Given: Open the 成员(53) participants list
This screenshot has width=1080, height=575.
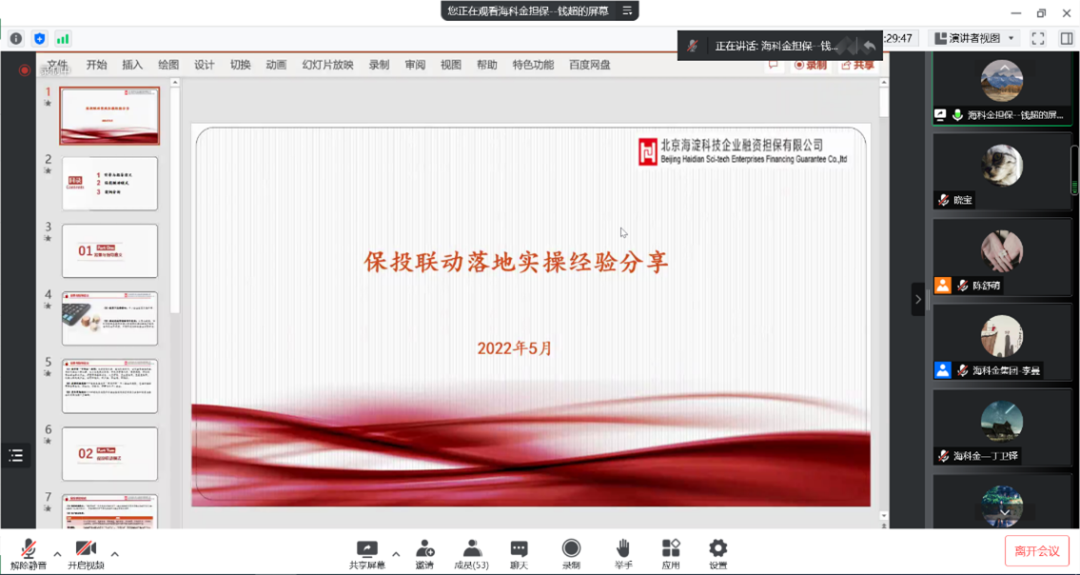Looking at the screenshot, I should pyautogui.click(x=471, y=549).
